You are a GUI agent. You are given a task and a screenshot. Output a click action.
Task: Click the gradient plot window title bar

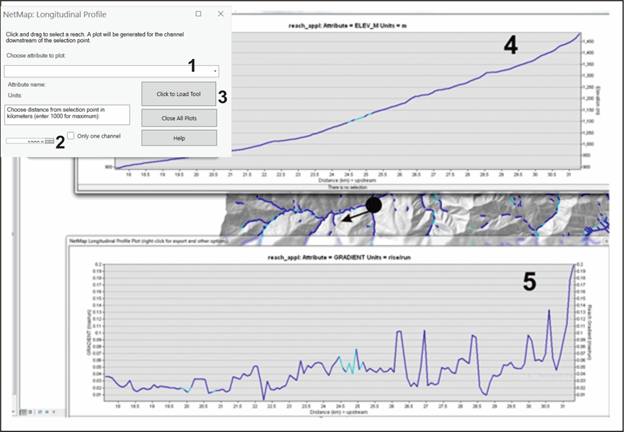click(300, 241)
